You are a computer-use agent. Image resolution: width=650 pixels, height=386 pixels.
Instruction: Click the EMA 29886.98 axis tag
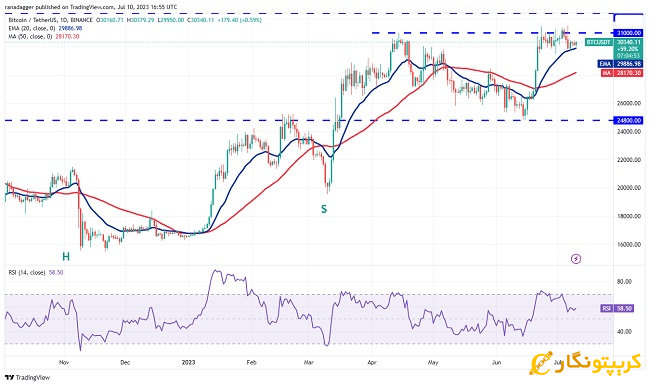pyautogui.click(x=621, y=64)
